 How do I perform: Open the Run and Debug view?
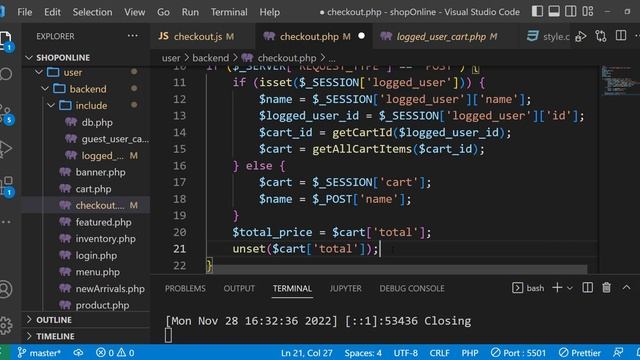(x=5, y=149)
